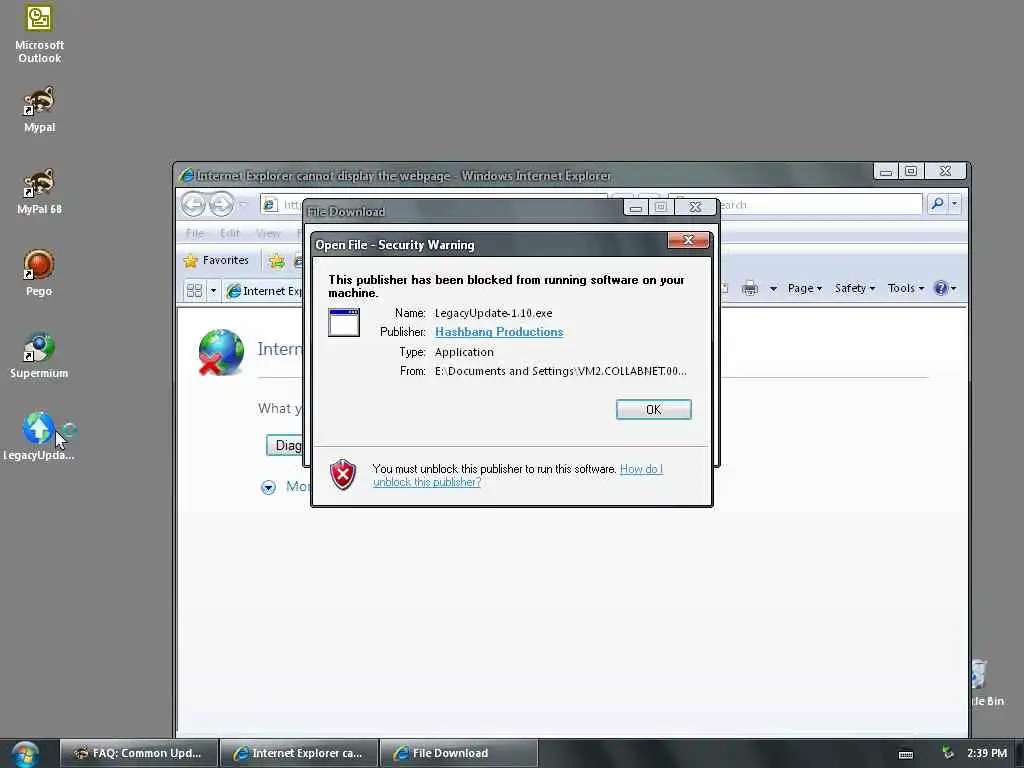This screenshot has width=1024, height=768.
Task: Open the MyPal 68 desktop shortcut
Action: [x=39, y=191]
